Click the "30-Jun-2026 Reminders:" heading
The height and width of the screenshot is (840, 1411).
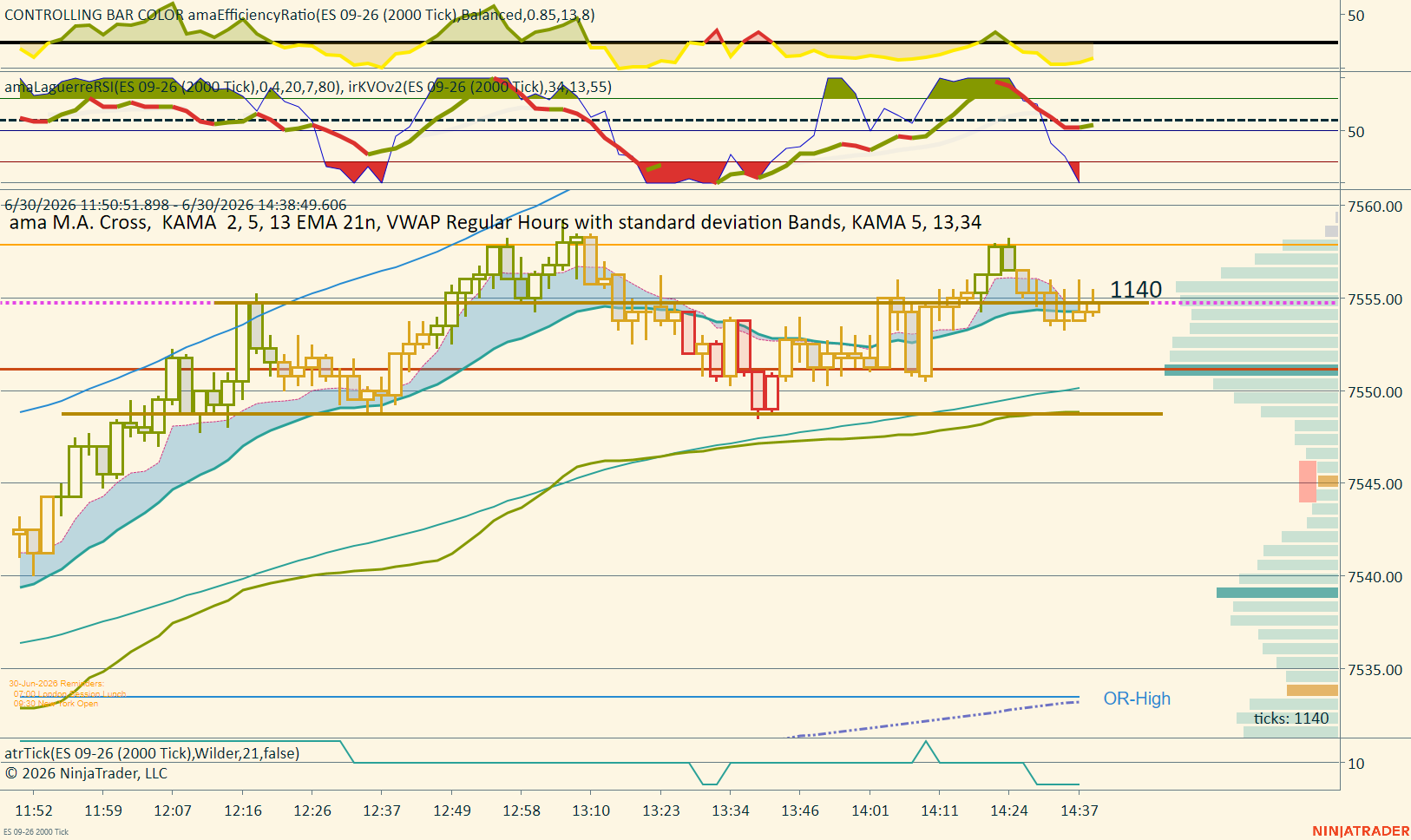pos(56,684)
